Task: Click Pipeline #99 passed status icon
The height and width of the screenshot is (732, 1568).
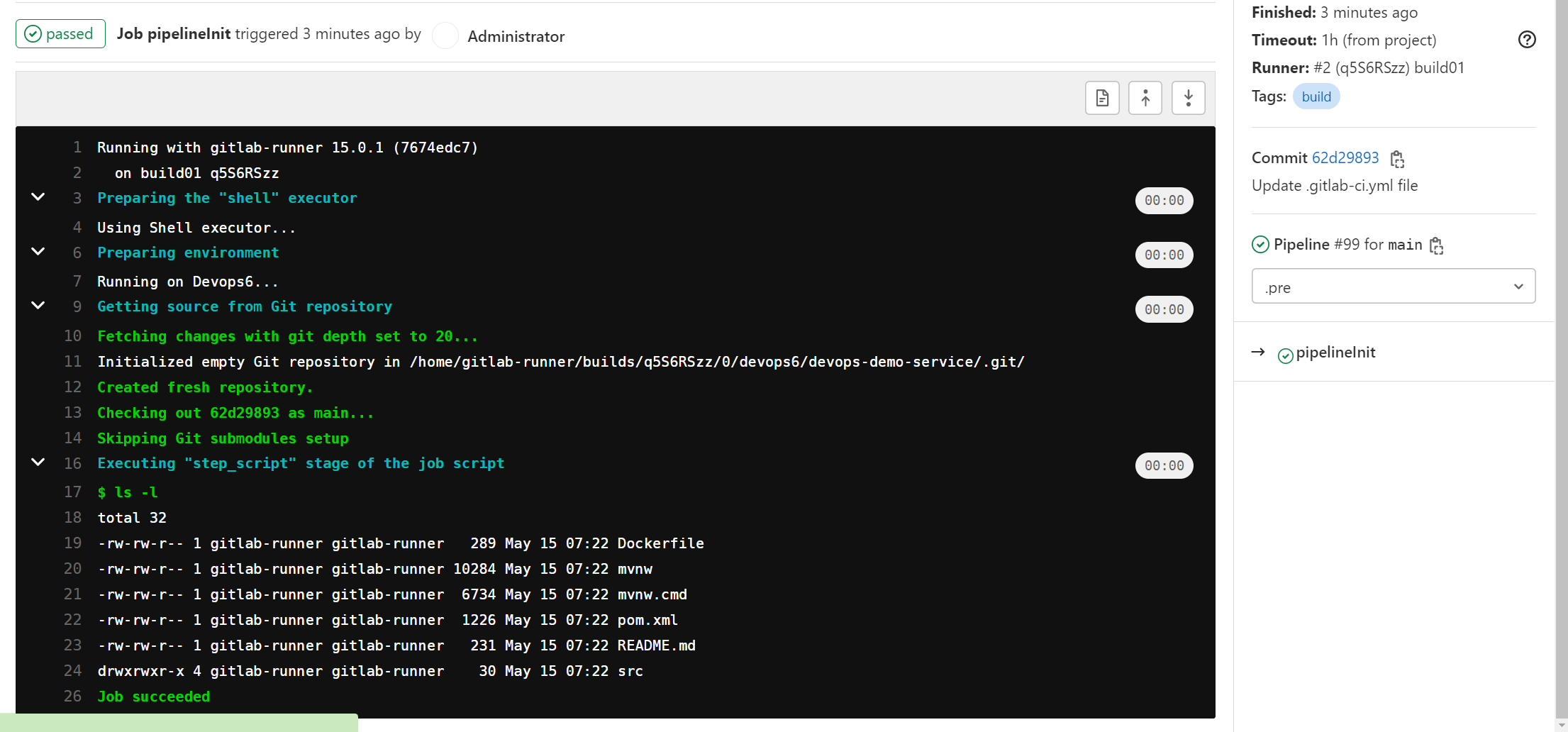Action: coord(1260,245)
